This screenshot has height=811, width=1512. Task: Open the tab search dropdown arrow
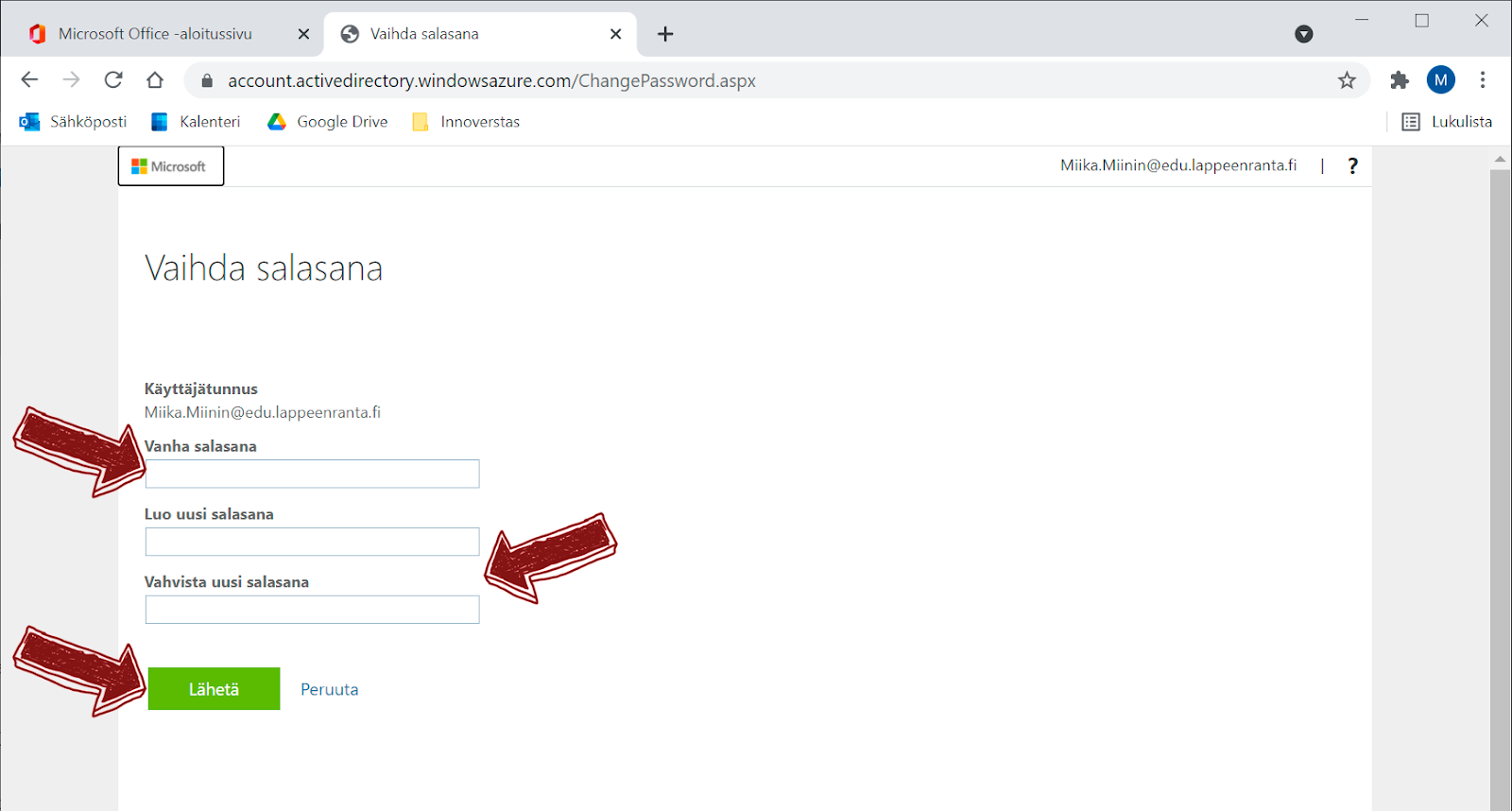[x=1304, y=34]
